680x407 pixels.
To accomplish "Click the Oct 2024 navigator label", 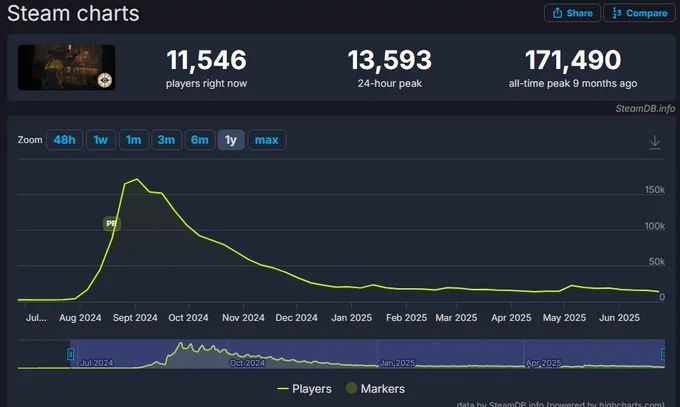I will coord(247,363).
